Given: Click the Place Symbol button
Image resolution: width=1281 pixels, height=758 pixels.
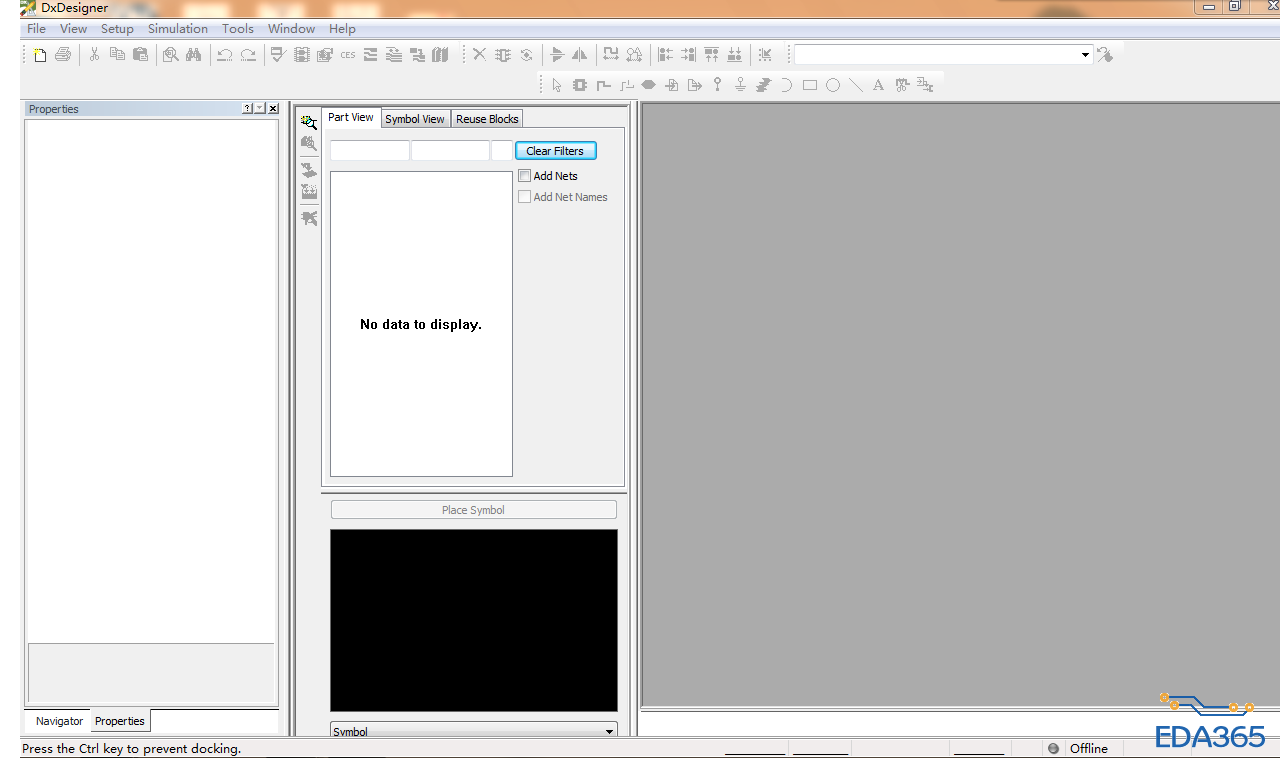Looking at the screenshot, I should click(x=473, y=510).
